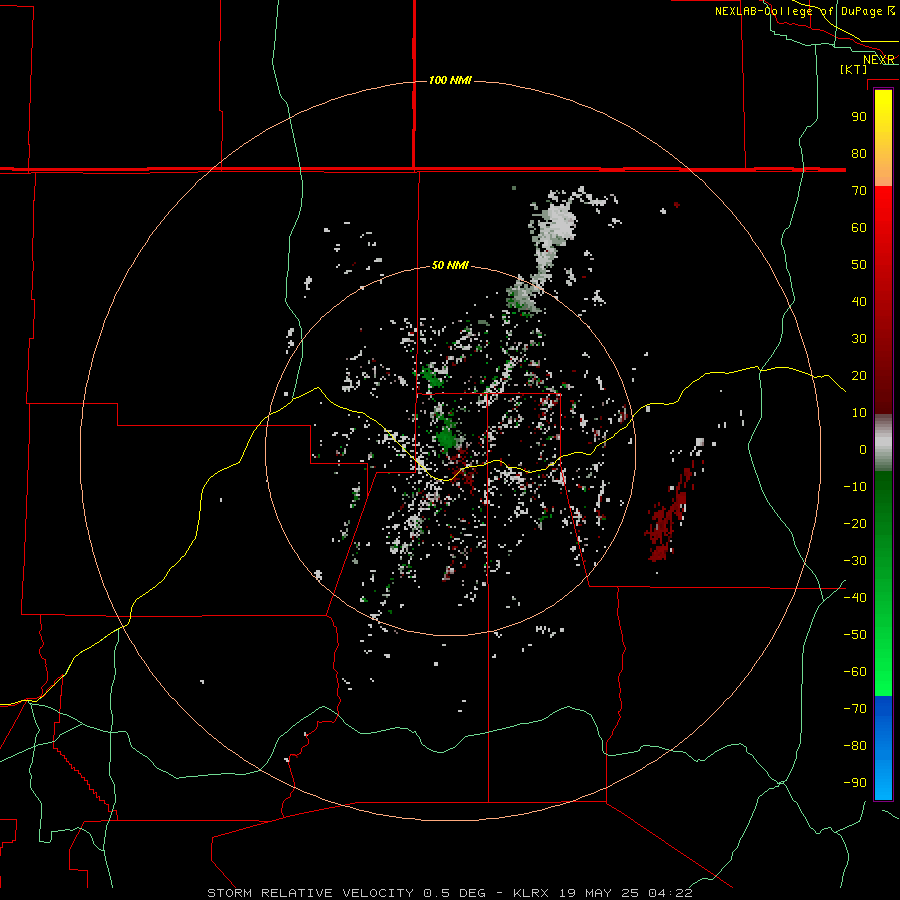900x900 pixels.
Task: Click the 30 value on velocity scale
Action: click(x=859, y=339)
